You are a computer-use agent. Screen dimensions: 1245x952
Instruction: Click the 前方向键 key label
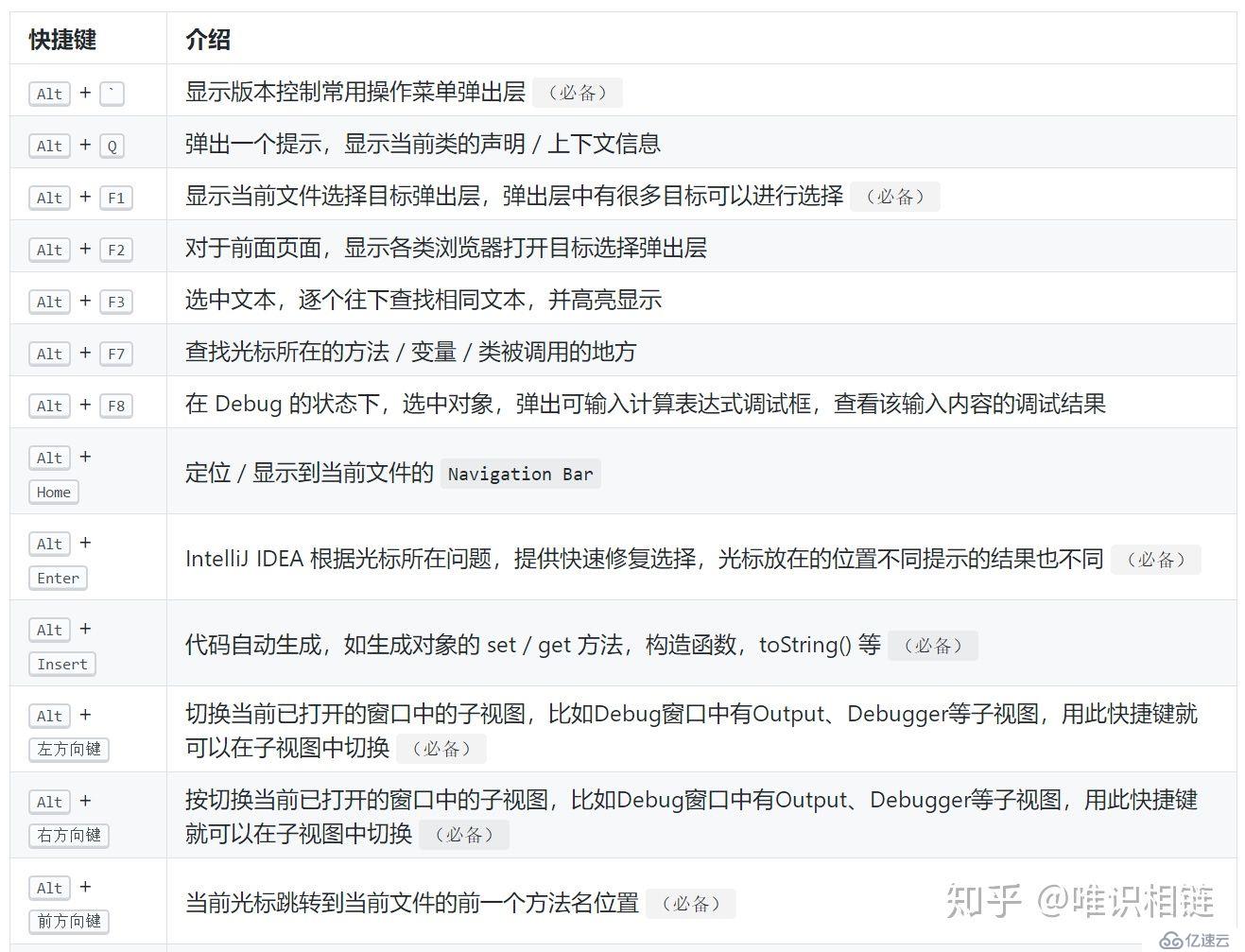tap(69, 921)
